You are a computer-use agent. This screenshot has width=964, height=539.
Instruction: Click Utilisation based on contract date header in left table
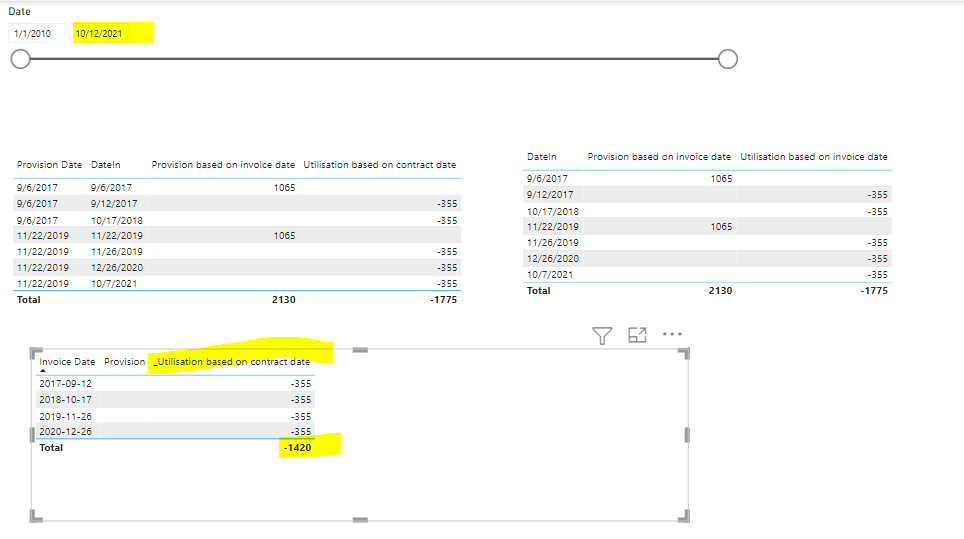coord(379,165)
